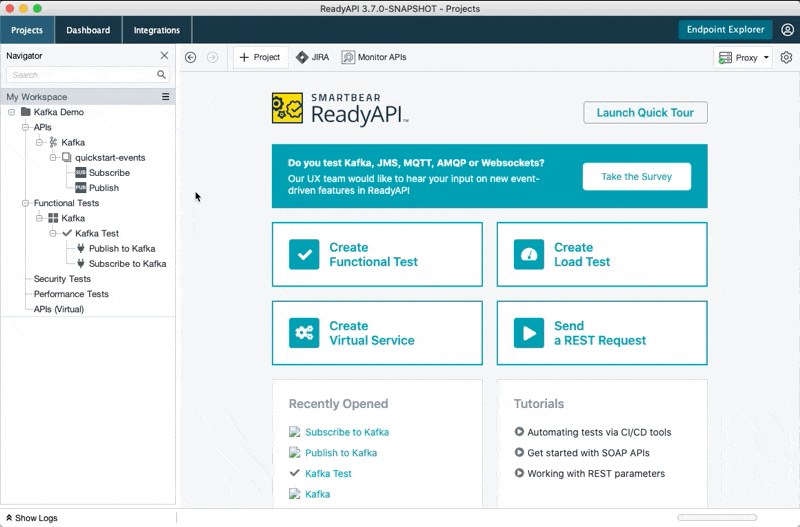Open Working with REST parameters tutorial

(x=596, y=473)
